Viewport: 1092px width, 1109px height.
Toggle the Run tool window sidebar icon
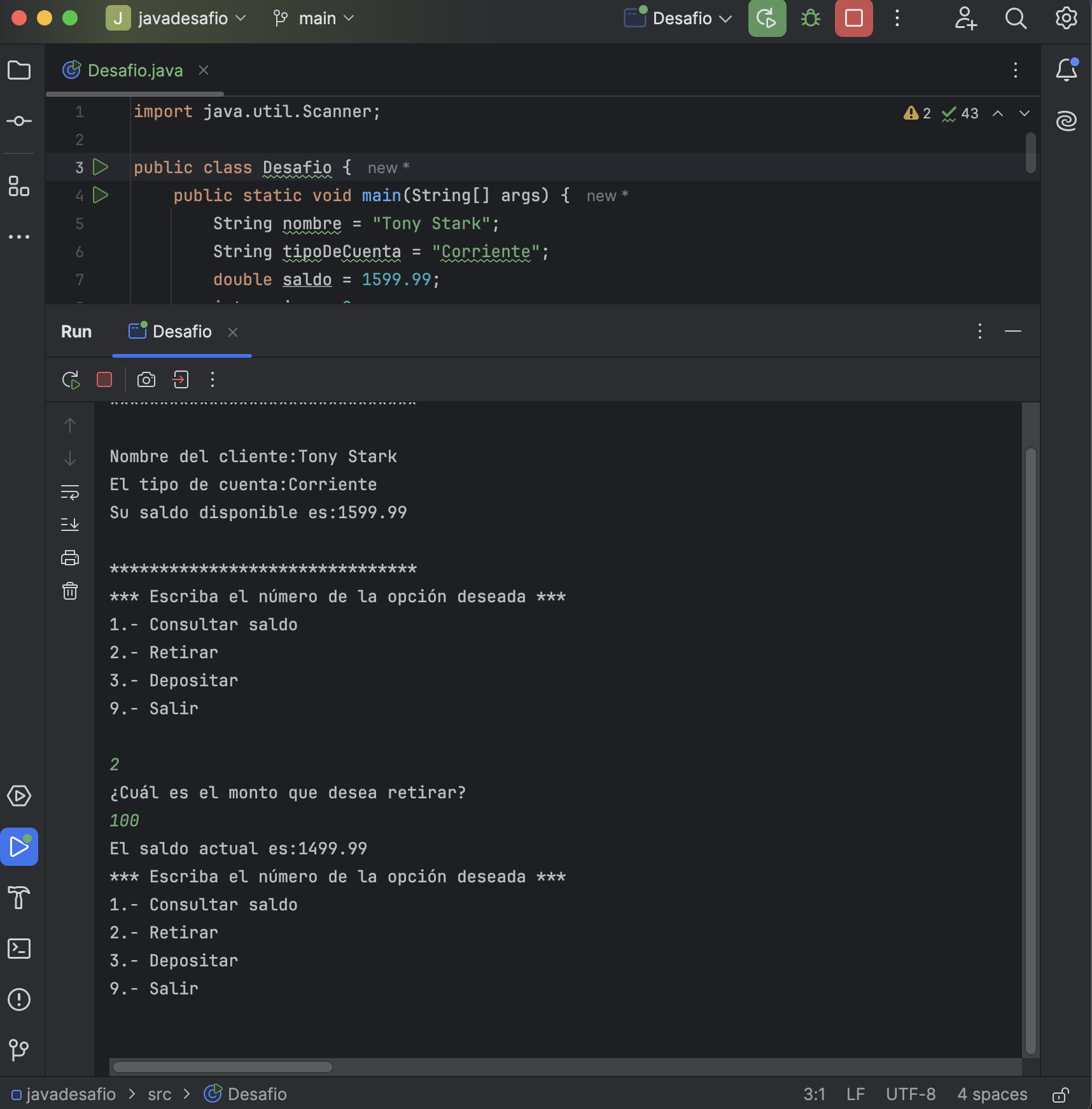click(19, 847)
